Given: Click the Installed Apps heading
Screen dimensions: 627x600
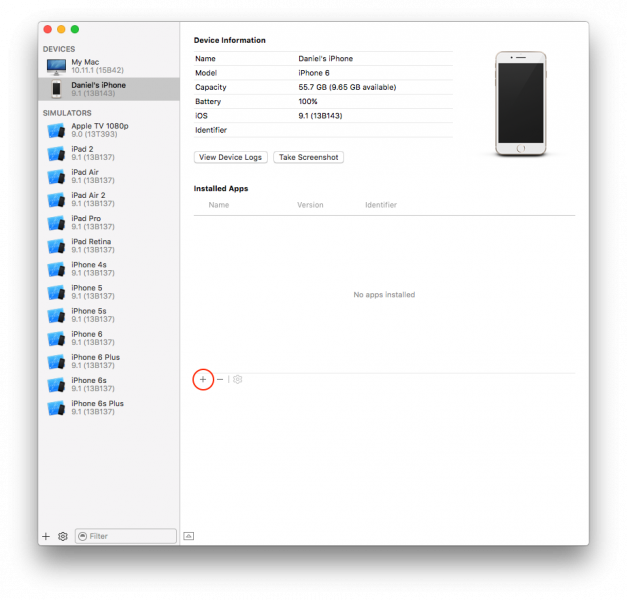Looking at the screenshot, I should pos(221,189).
